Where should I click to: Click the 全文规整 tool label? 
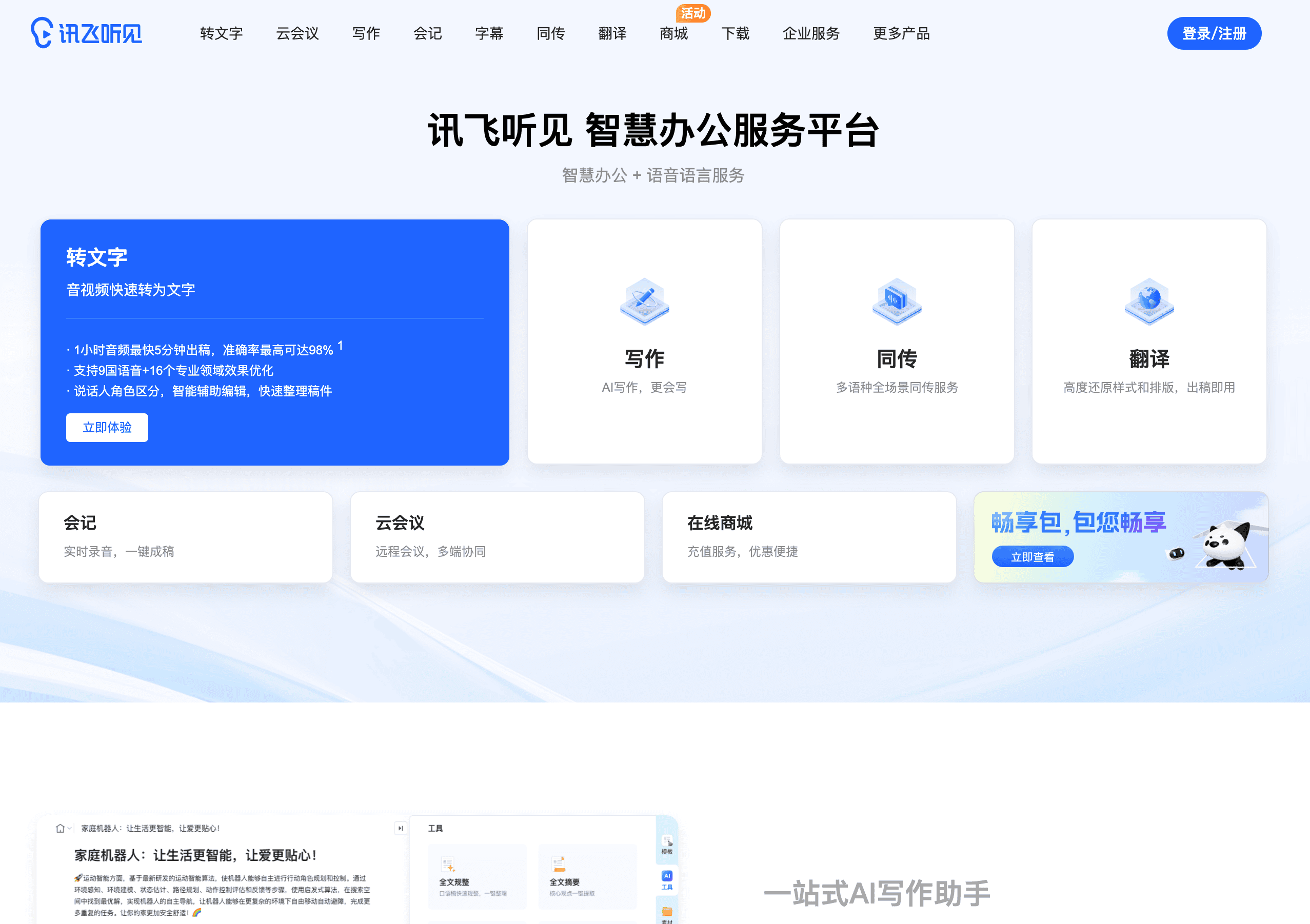click(x=454, y=882)
